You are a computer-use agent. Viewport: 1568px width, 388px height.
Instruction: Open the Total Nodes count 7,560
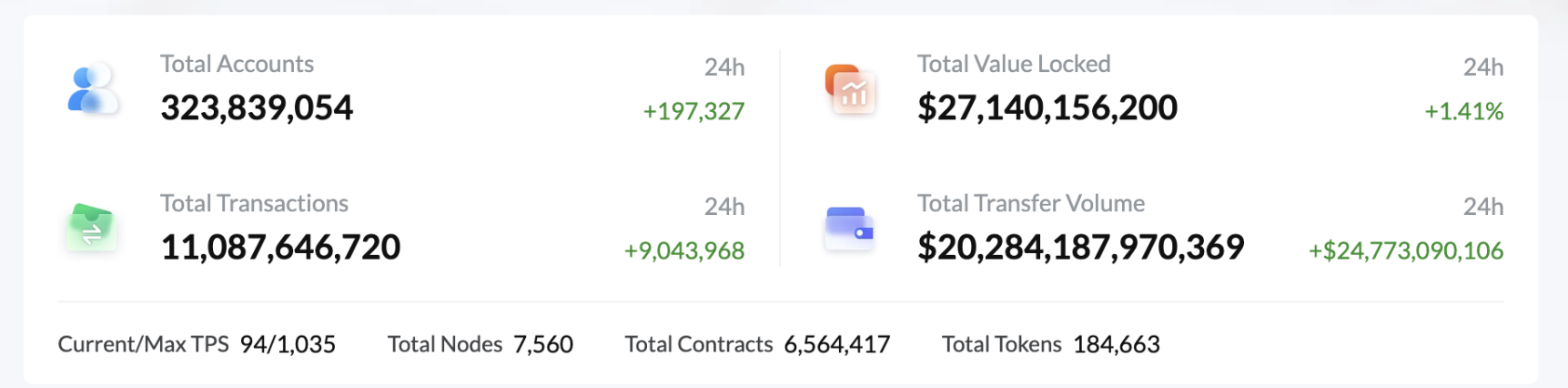tap(543, 344)
